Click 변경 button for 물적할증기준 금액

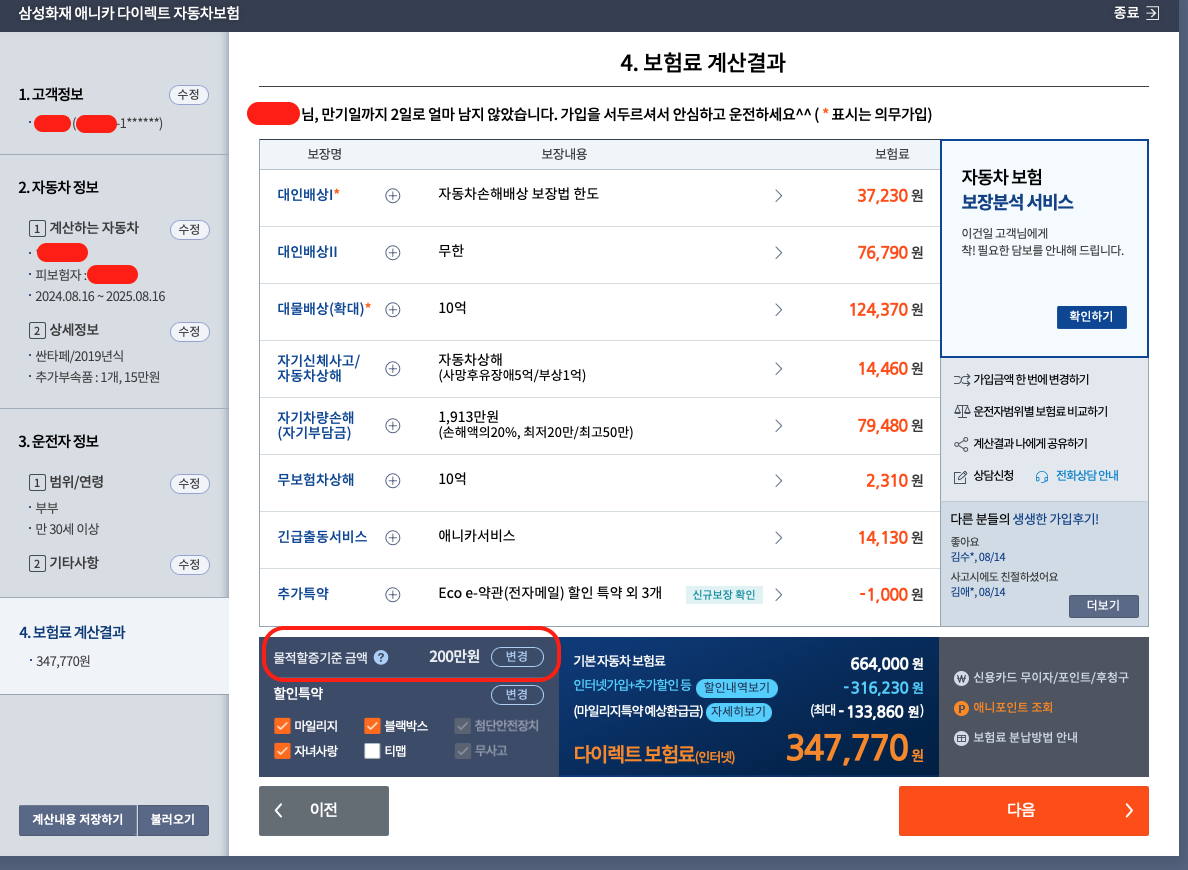[x=517, y=656]
